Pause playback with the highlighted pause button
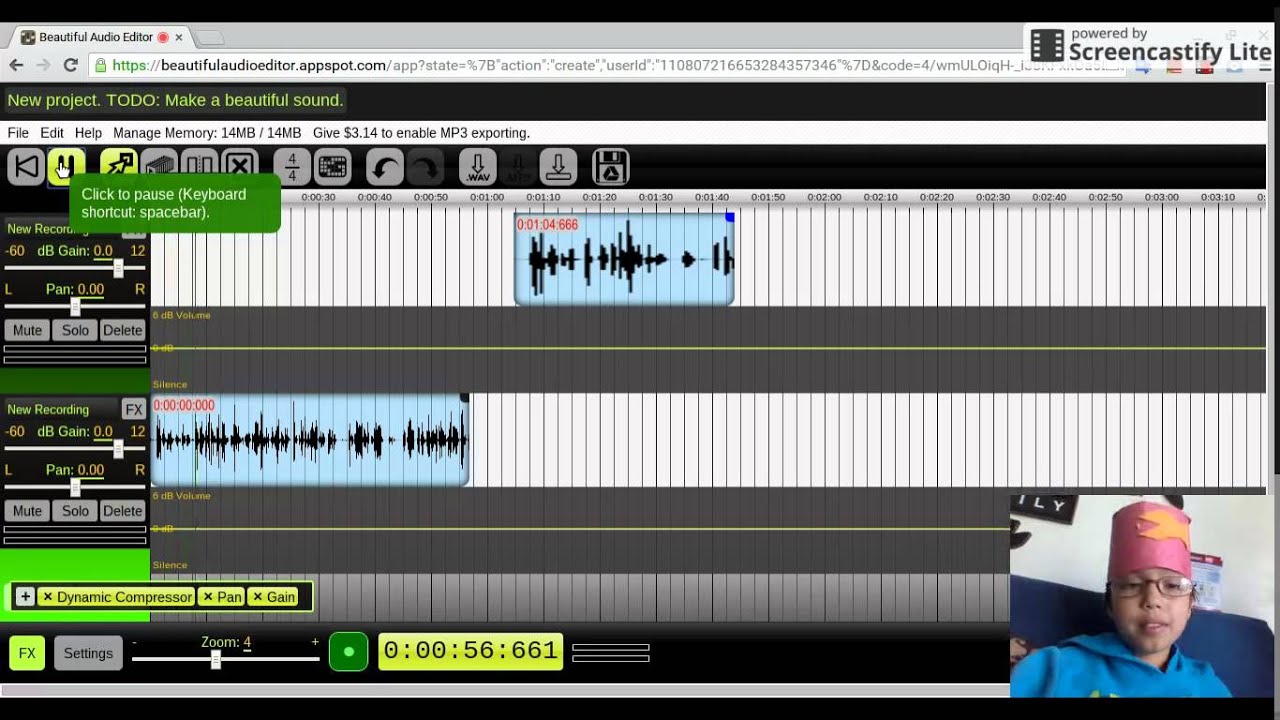 (66, 167)
